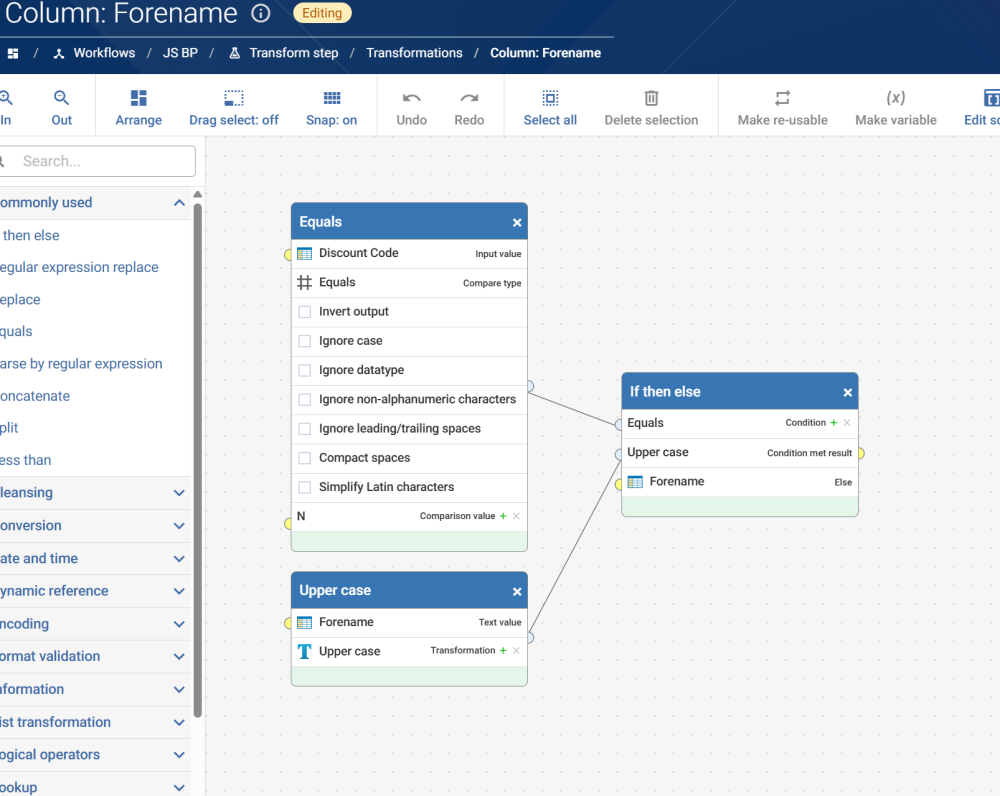
Task: Select Less than function in list
Action: 26,461
